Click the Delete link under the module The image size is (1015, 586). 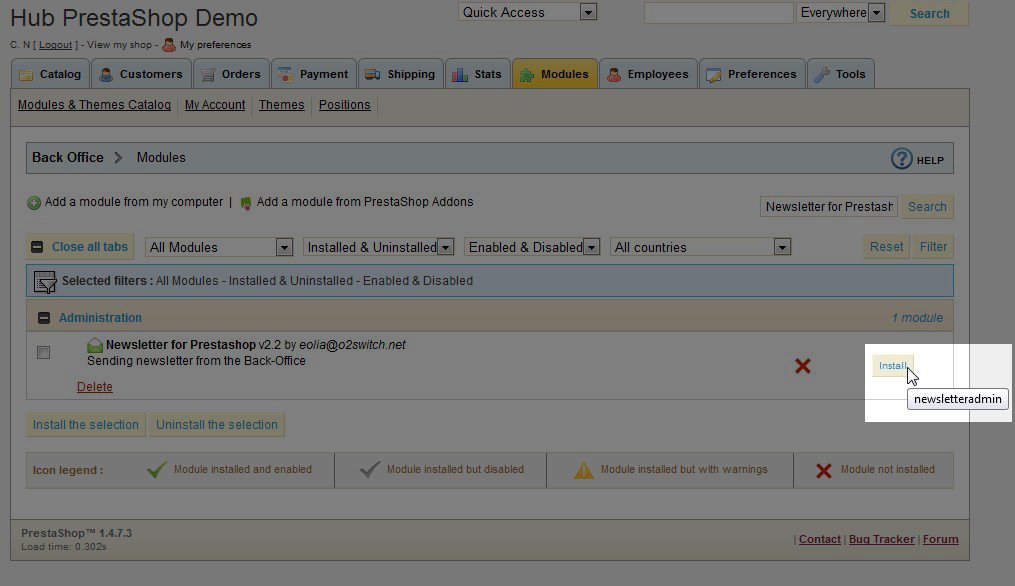(95, 387)
